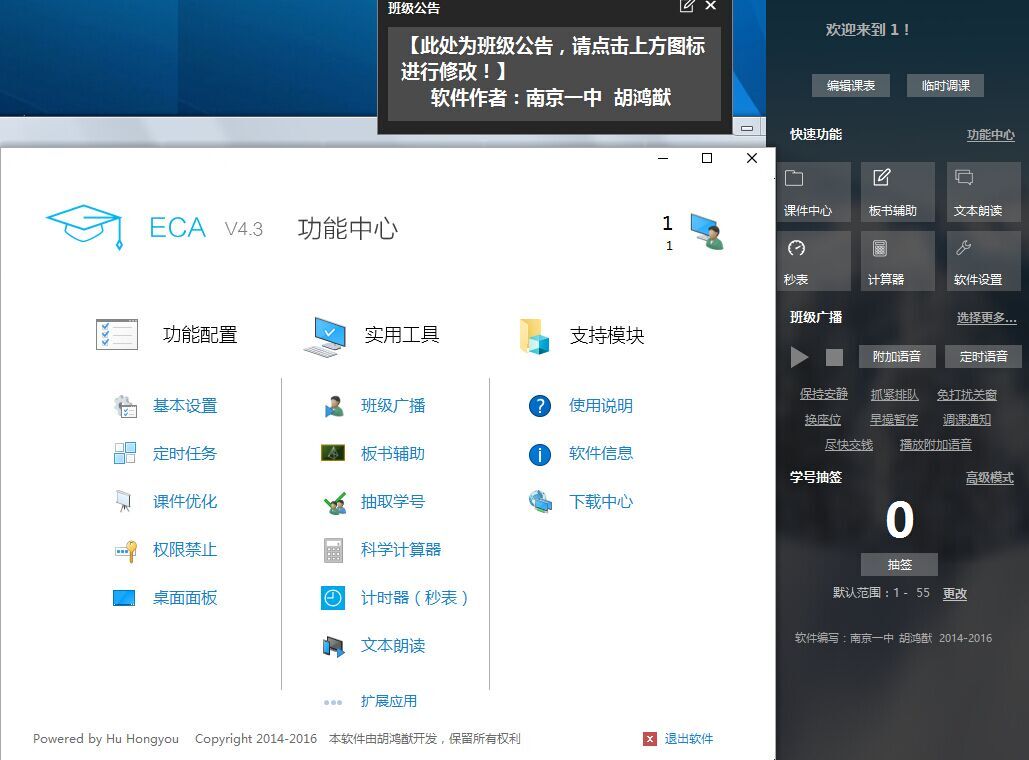This screenshot has height=760, width=1029.
Task: Click the 选择更多... link
Action: click(x=986, y=318)
